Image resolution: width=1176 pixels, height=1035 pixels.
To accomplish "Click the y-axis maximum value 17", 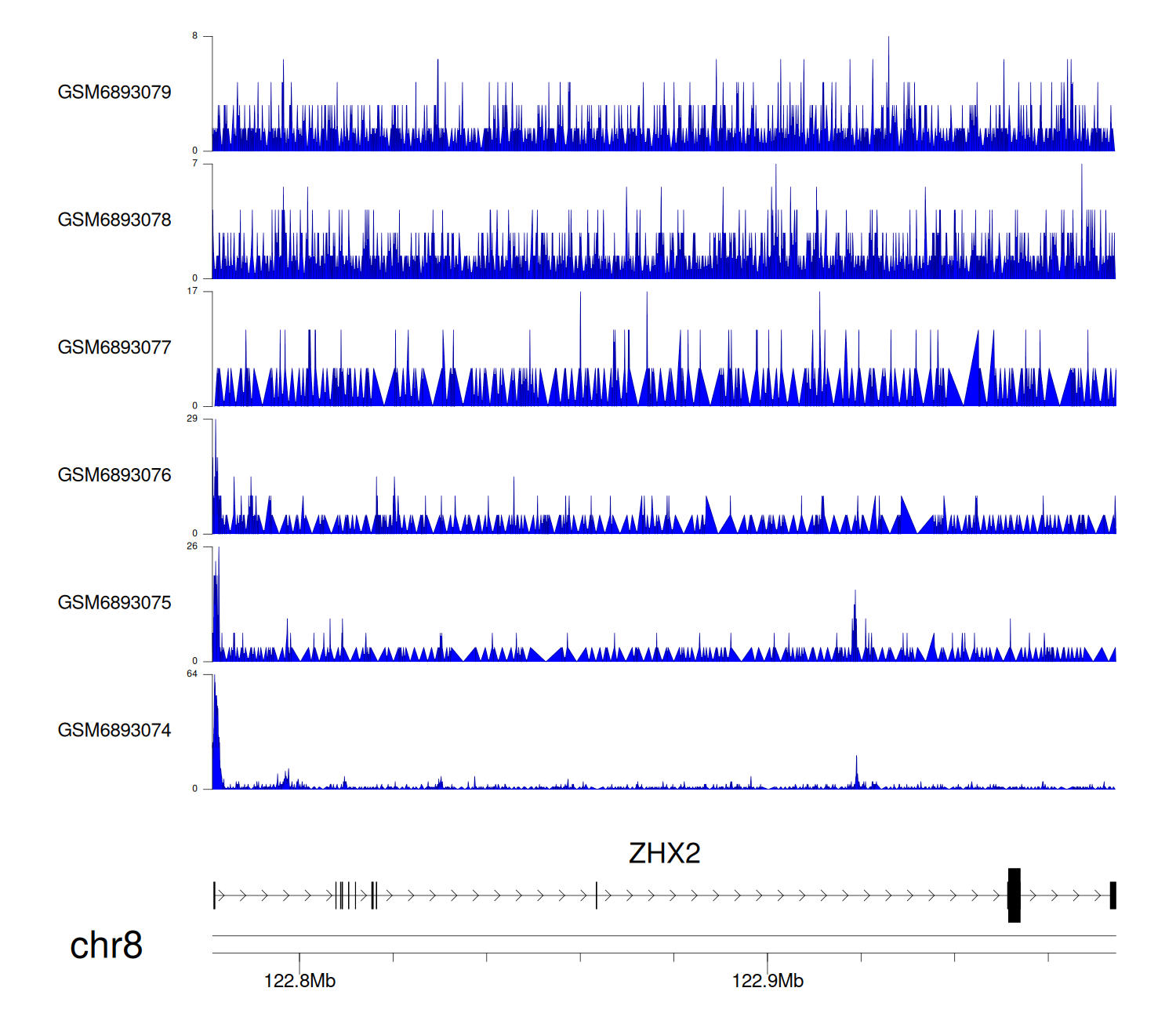I will click(192, 291).
